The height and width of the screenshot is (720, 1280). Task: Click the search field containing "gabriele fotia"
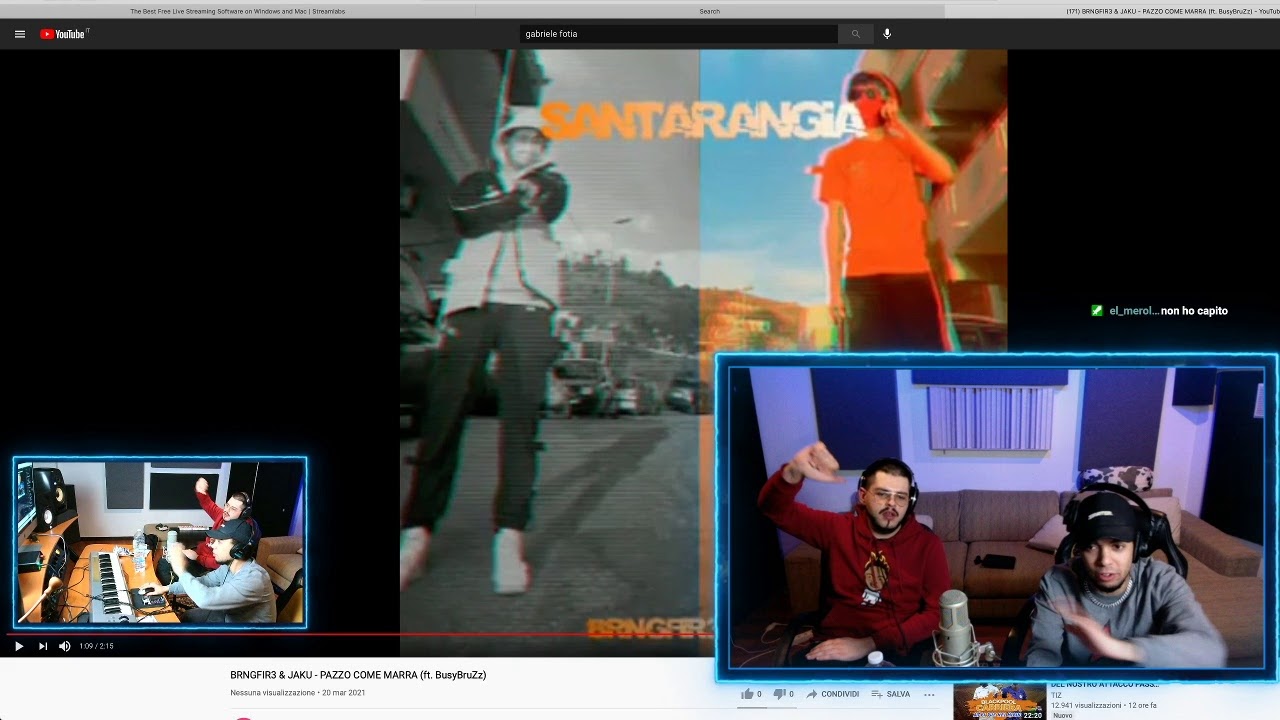point(679,34)
